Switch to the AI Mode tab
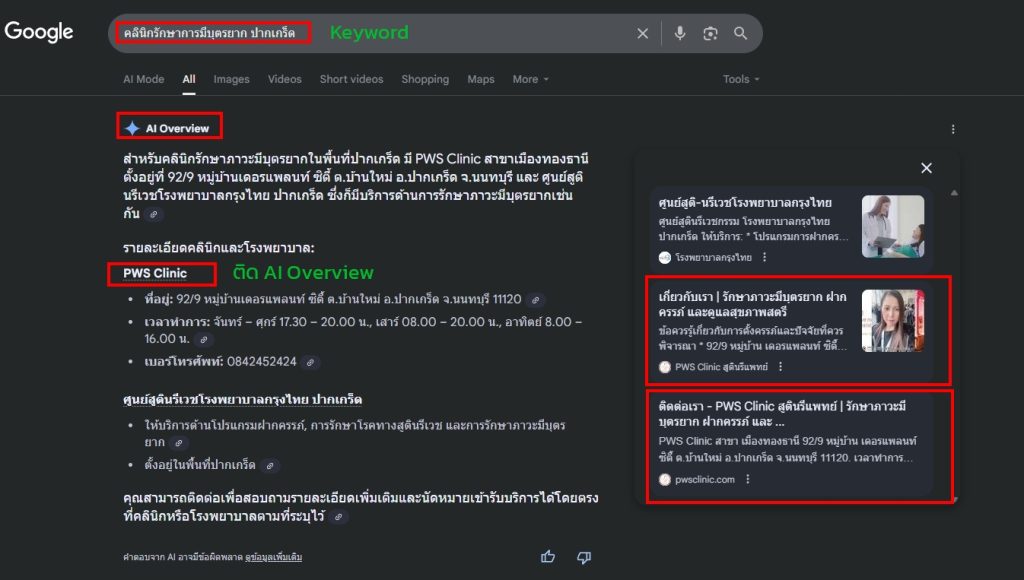The height and width of the screenshot is (580, 1024). (x=144, y=79)
